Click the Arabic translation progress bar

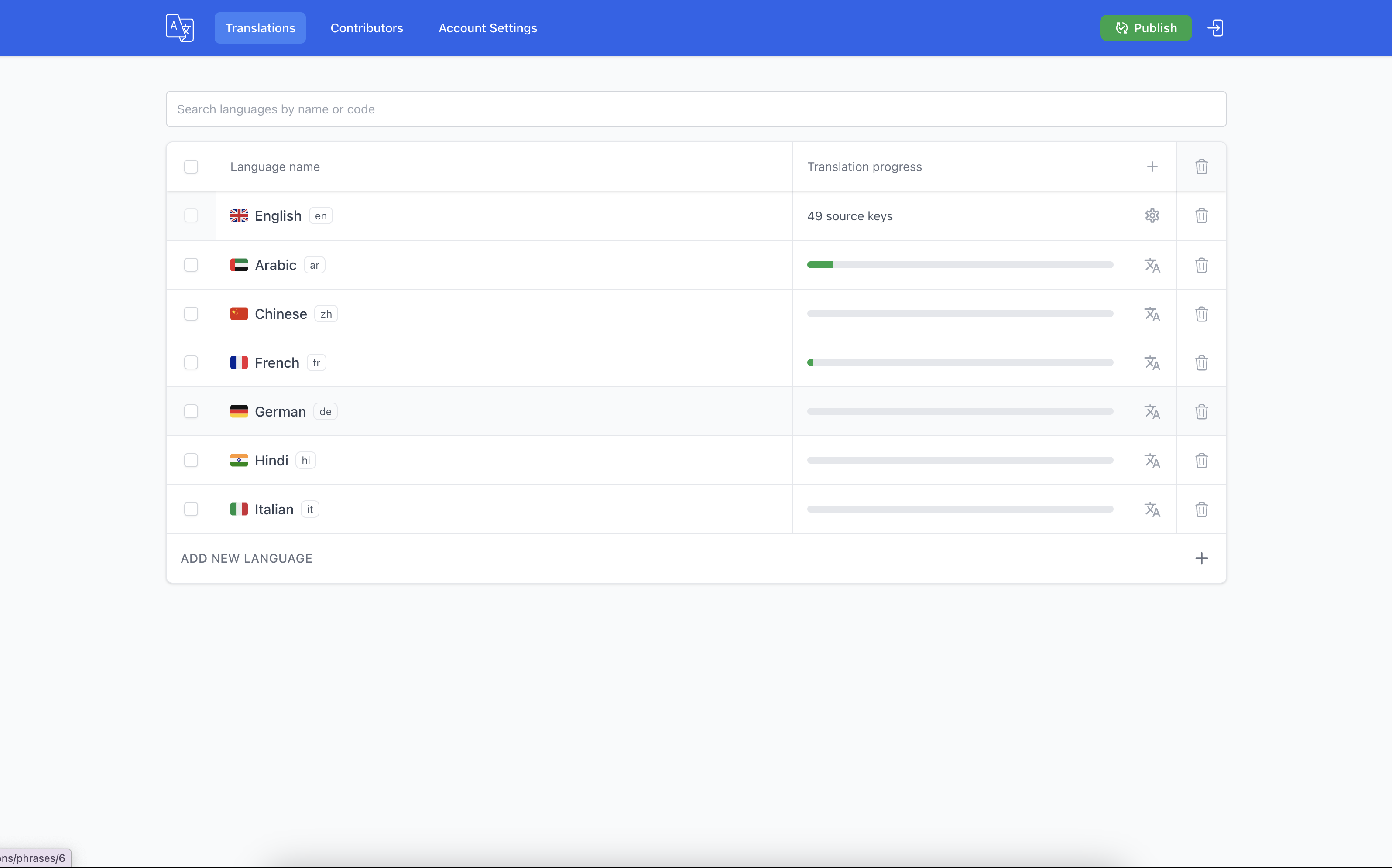click(960, 265)
